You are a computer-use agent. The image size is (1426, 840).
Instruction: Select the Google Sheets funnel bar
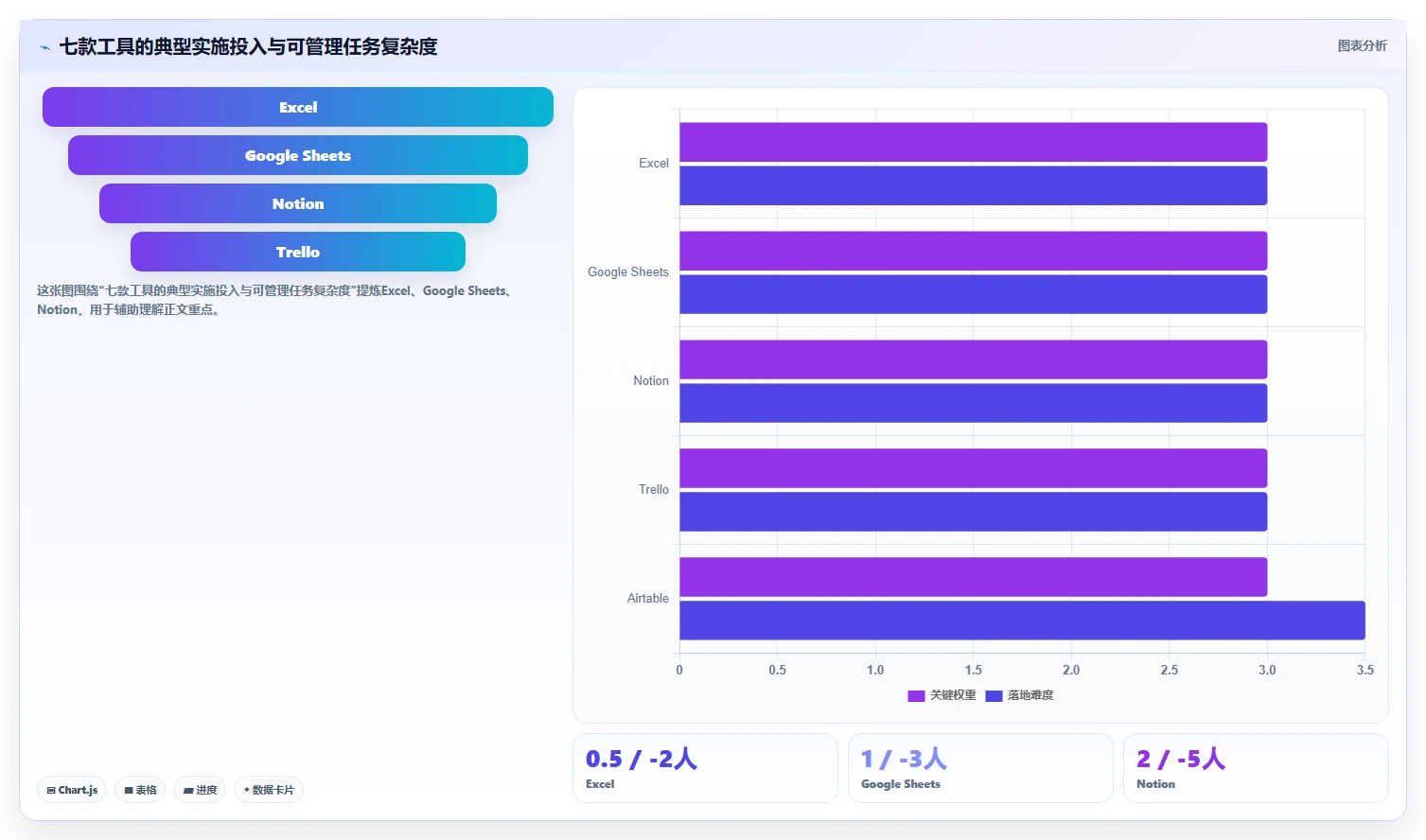298,155
